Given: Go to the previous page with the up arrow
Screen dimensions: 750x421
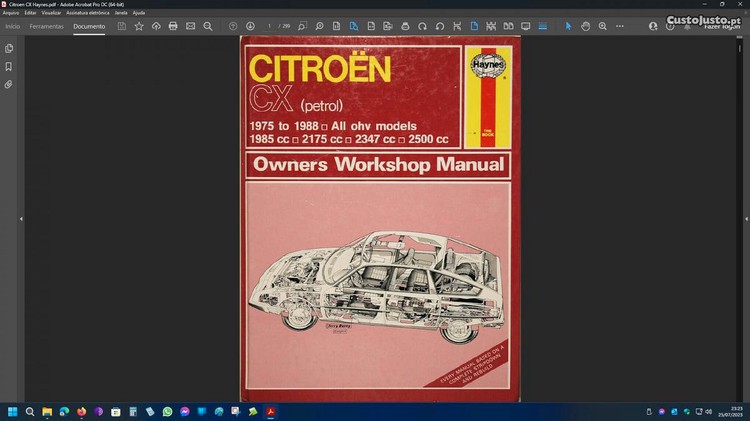Looking at the screenshot, I should tap(233, 26).
